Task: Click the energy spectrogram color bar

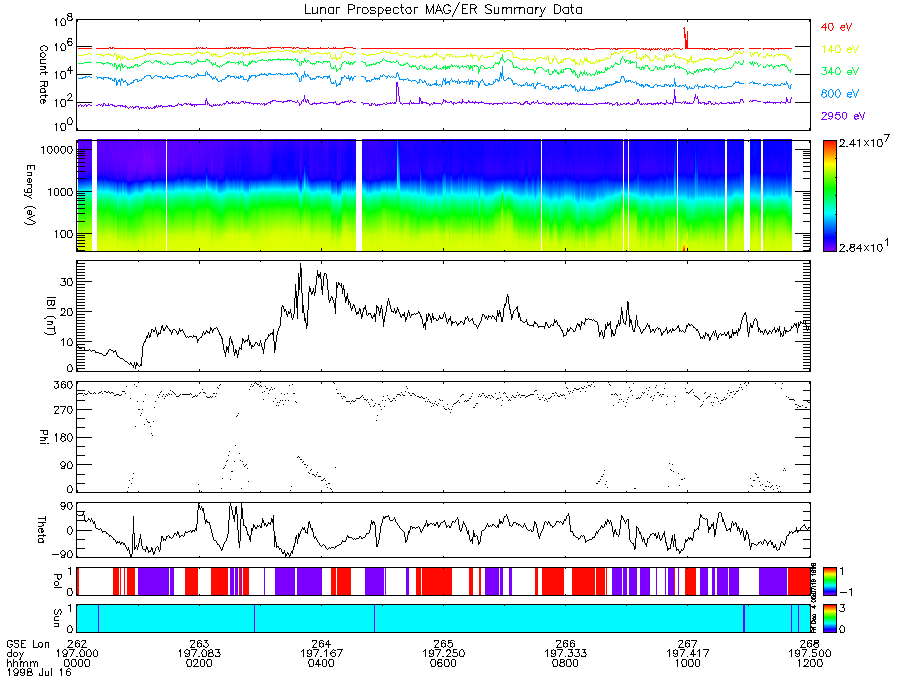Action: tap(829, 196)
